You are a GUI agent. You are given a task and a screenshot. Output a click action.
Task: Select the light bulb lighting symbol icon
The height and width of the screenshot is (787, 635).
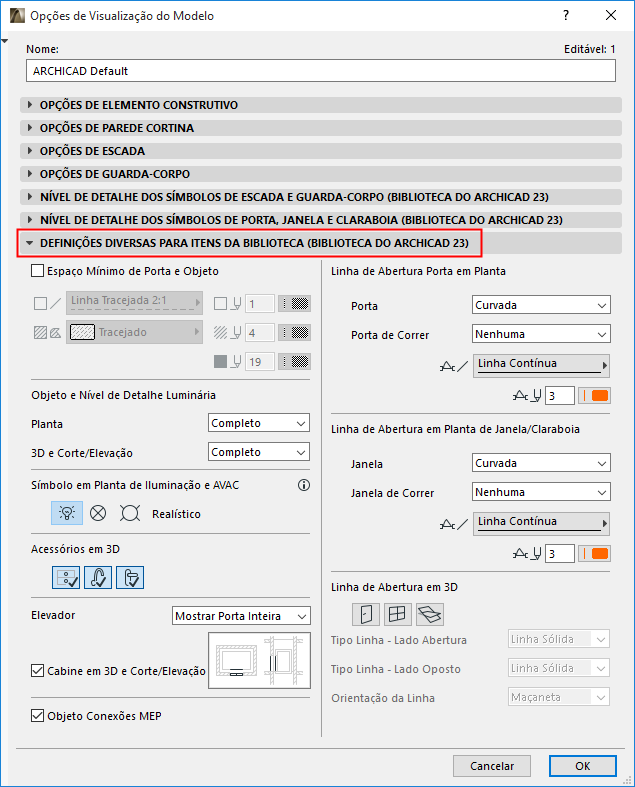coord(67,513)
